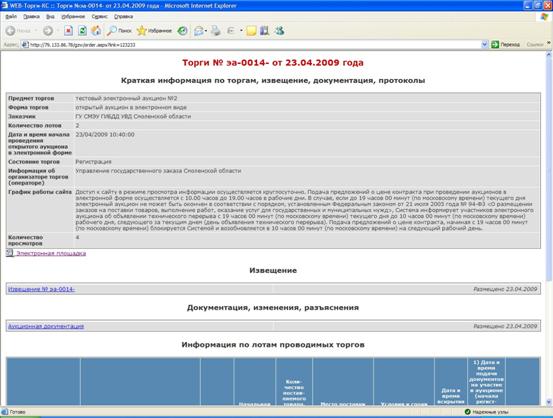Open the Аукционная документация link

coord(46,326)
